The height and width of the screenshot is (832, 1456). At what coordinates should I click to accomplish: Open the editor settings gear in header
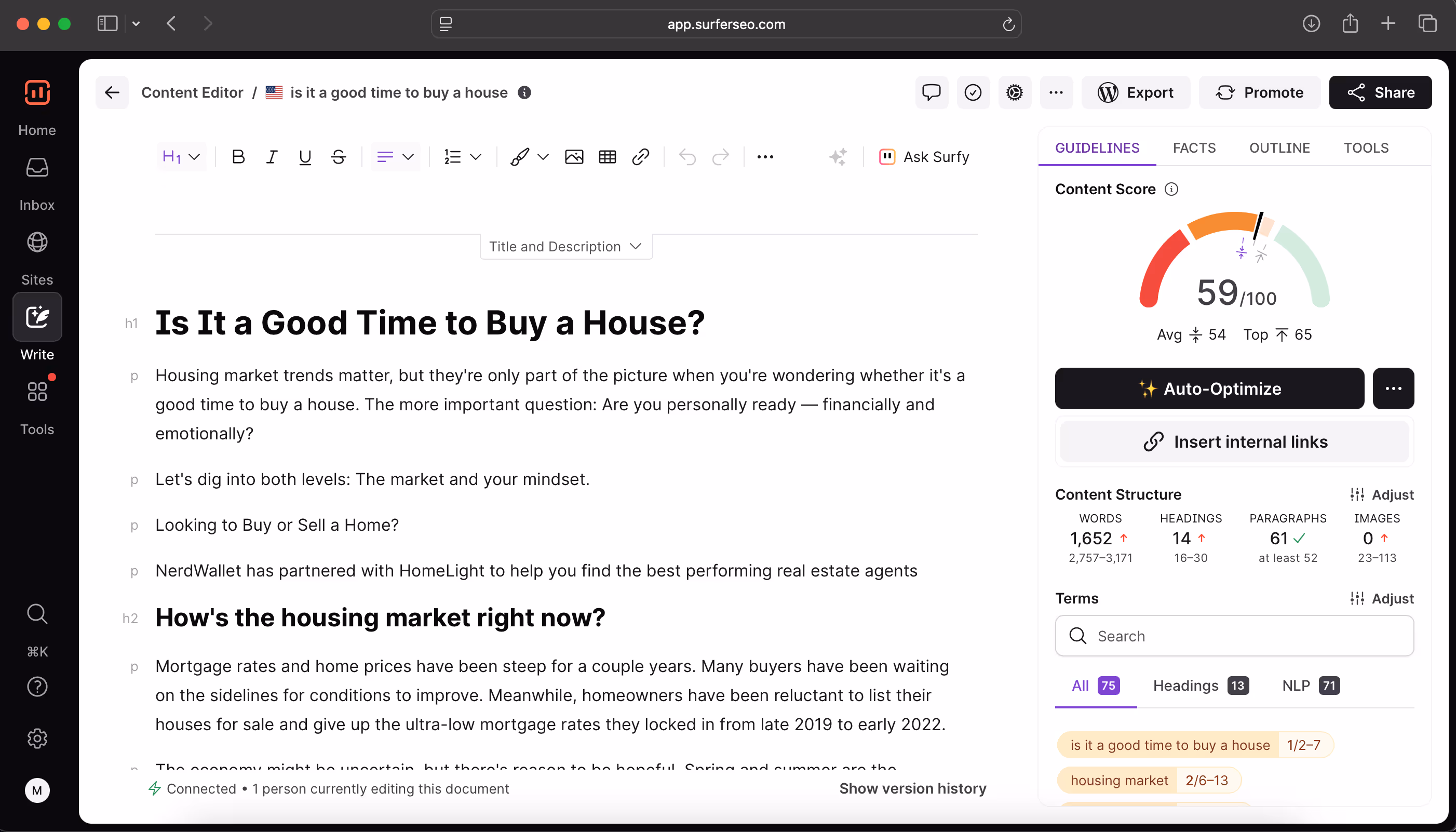pyautogui.click(x=1015, y=92)
